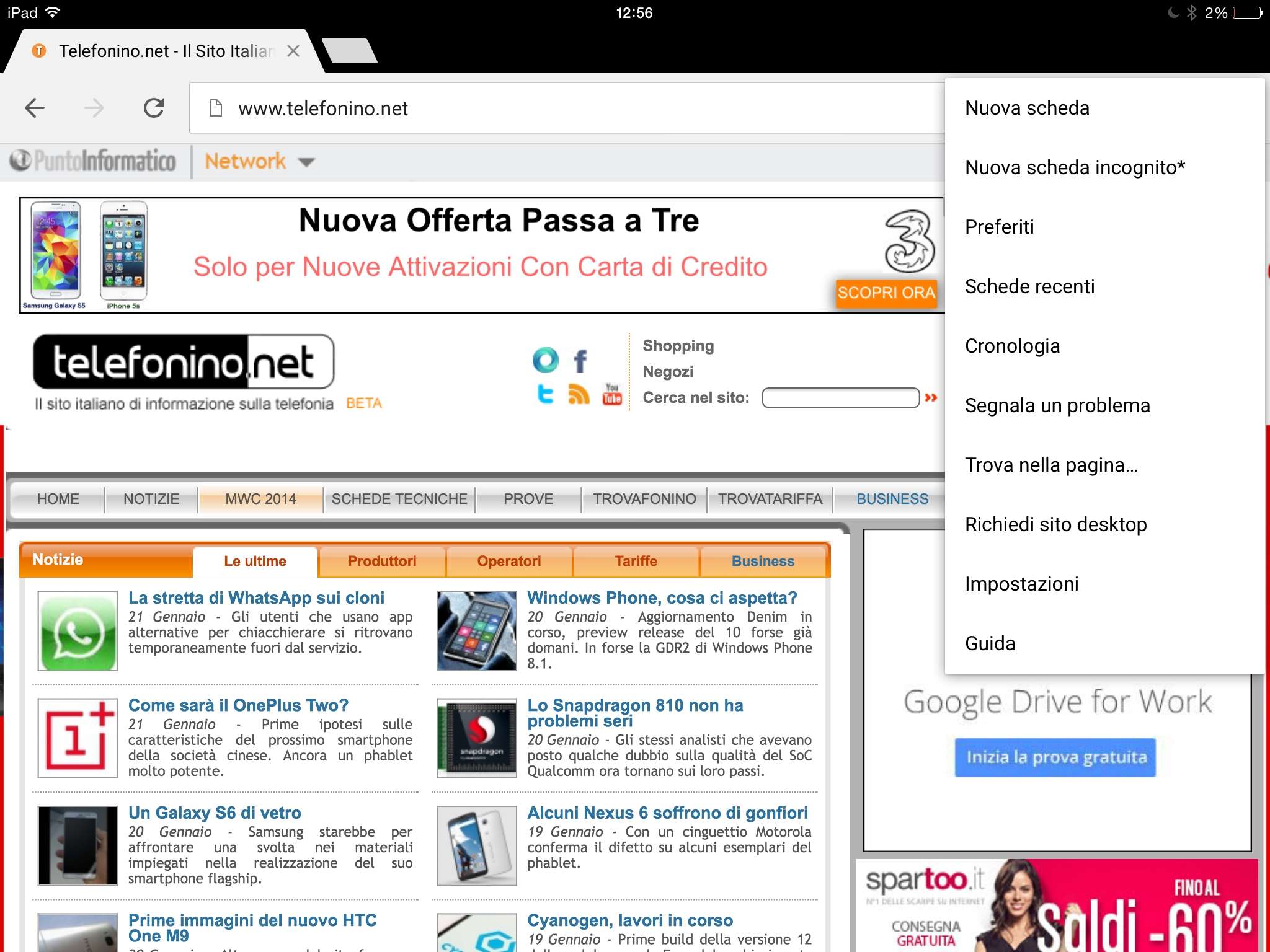Select Richiedi sito desktop
Image resolution: width=1270 pixels, height=952 pixels.
pos(1104,524)
